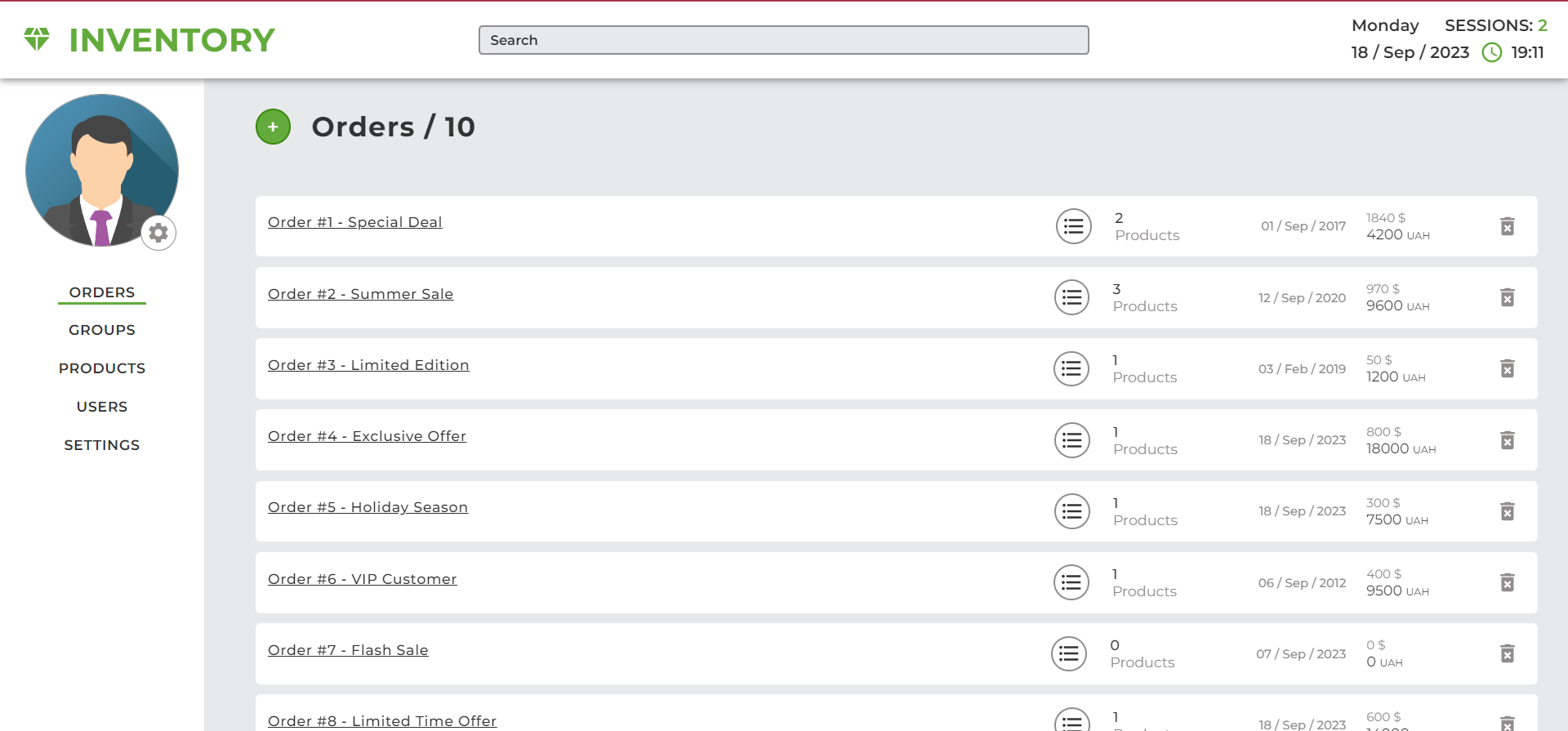
Task: Expand product list icon for Order #4
Action: click(1072, 440)
